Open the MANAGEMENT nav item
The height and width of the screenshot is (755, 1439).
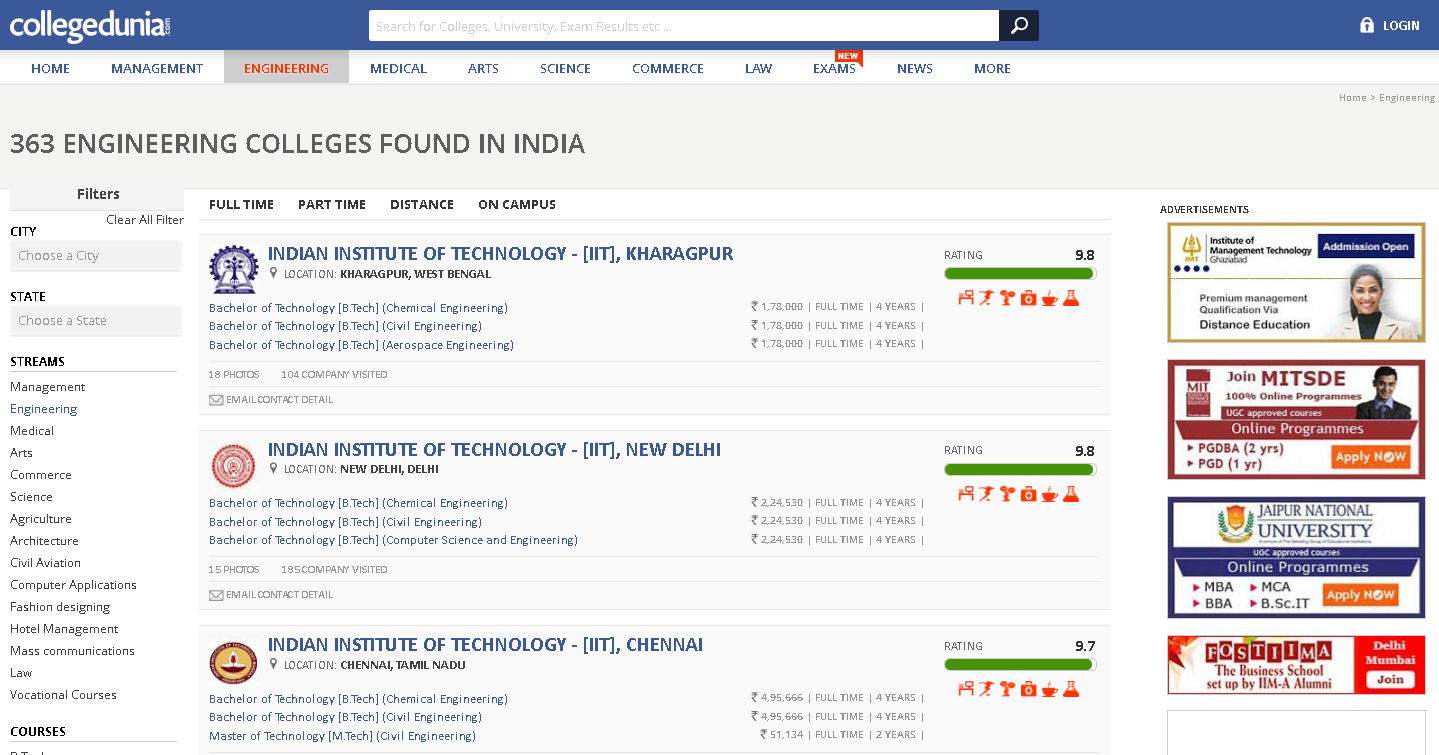157,68
